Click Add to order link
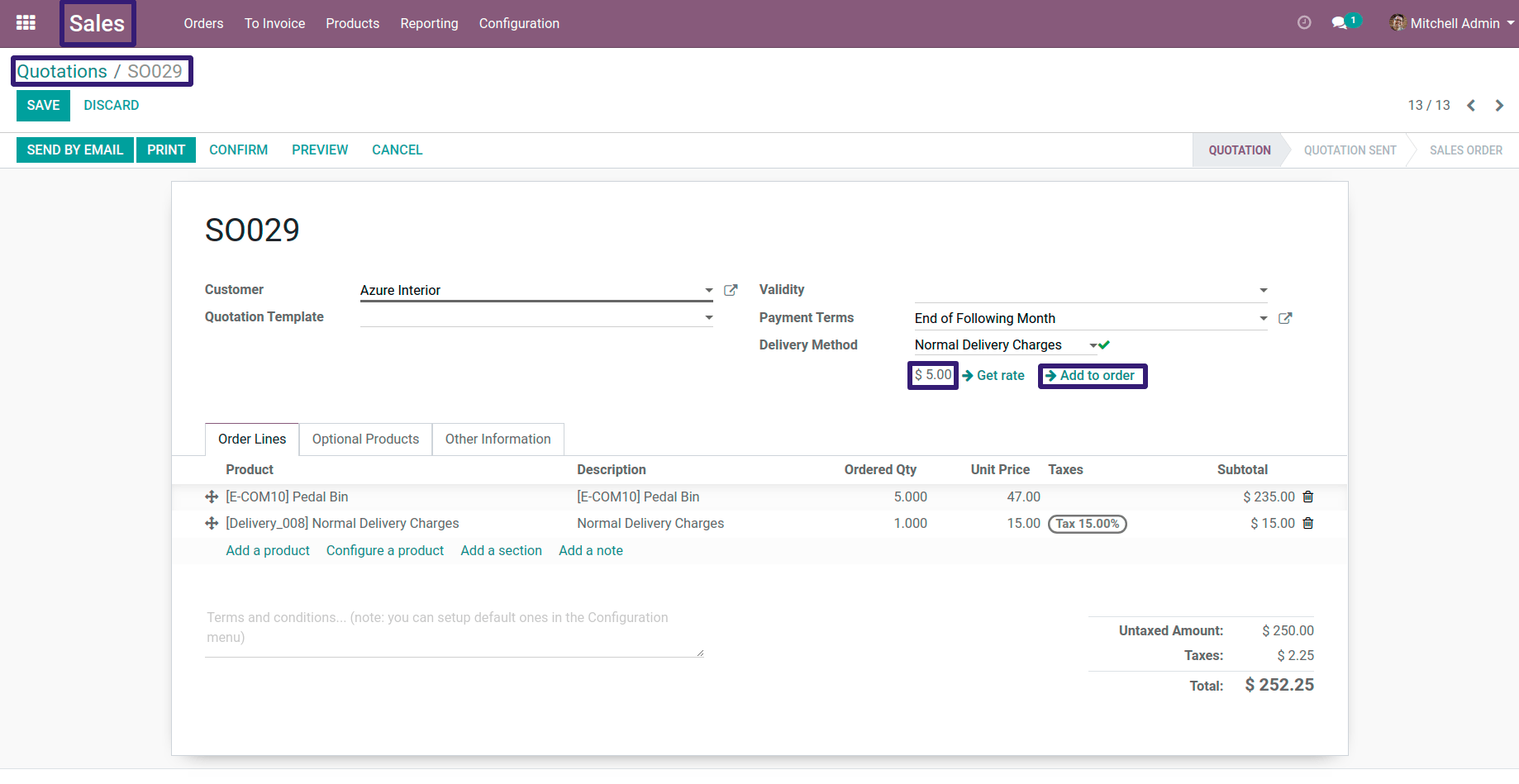1519x784 pixels. pyautogui.click(x=1092, y=376)
